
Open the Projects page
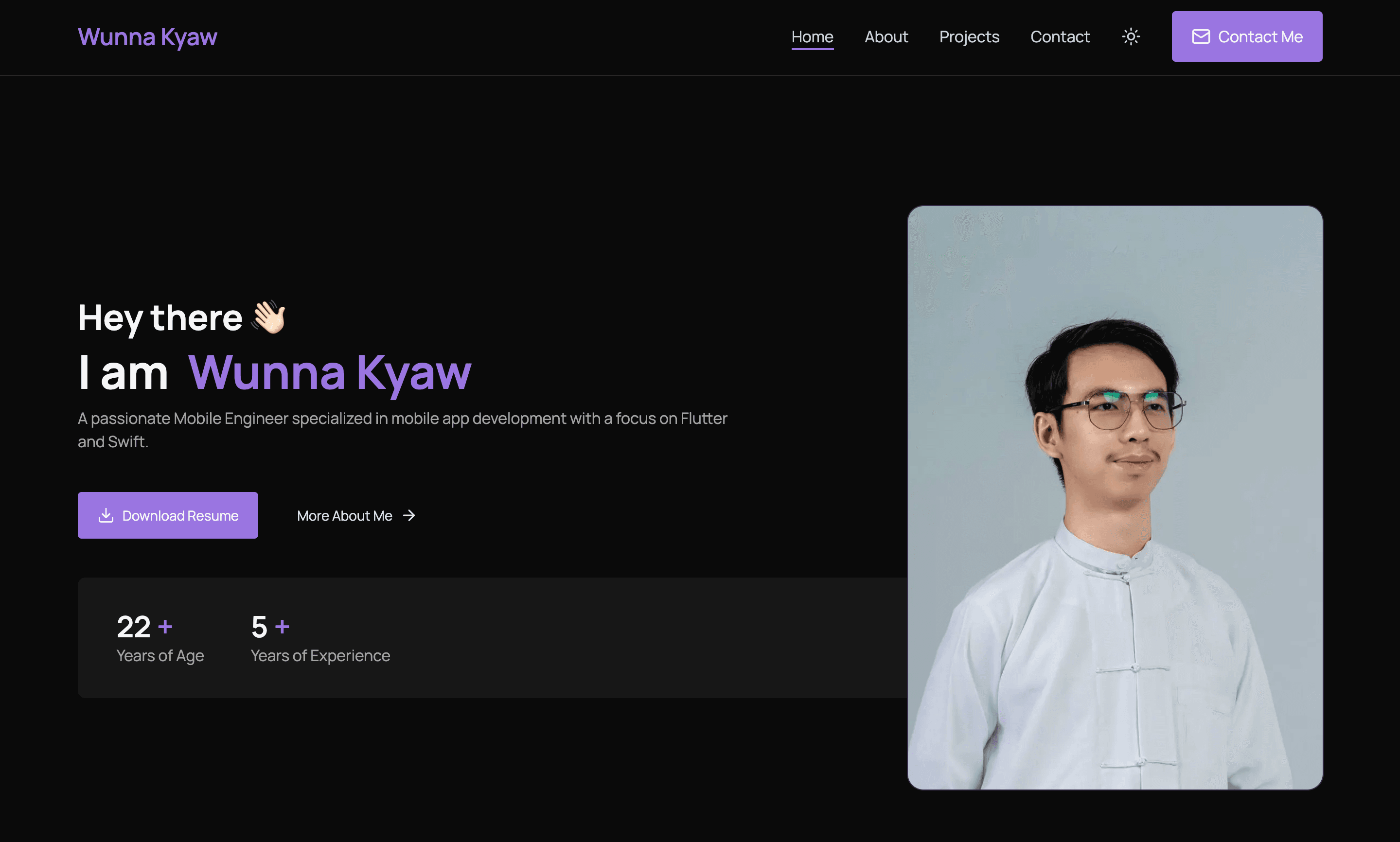point(969,36)
